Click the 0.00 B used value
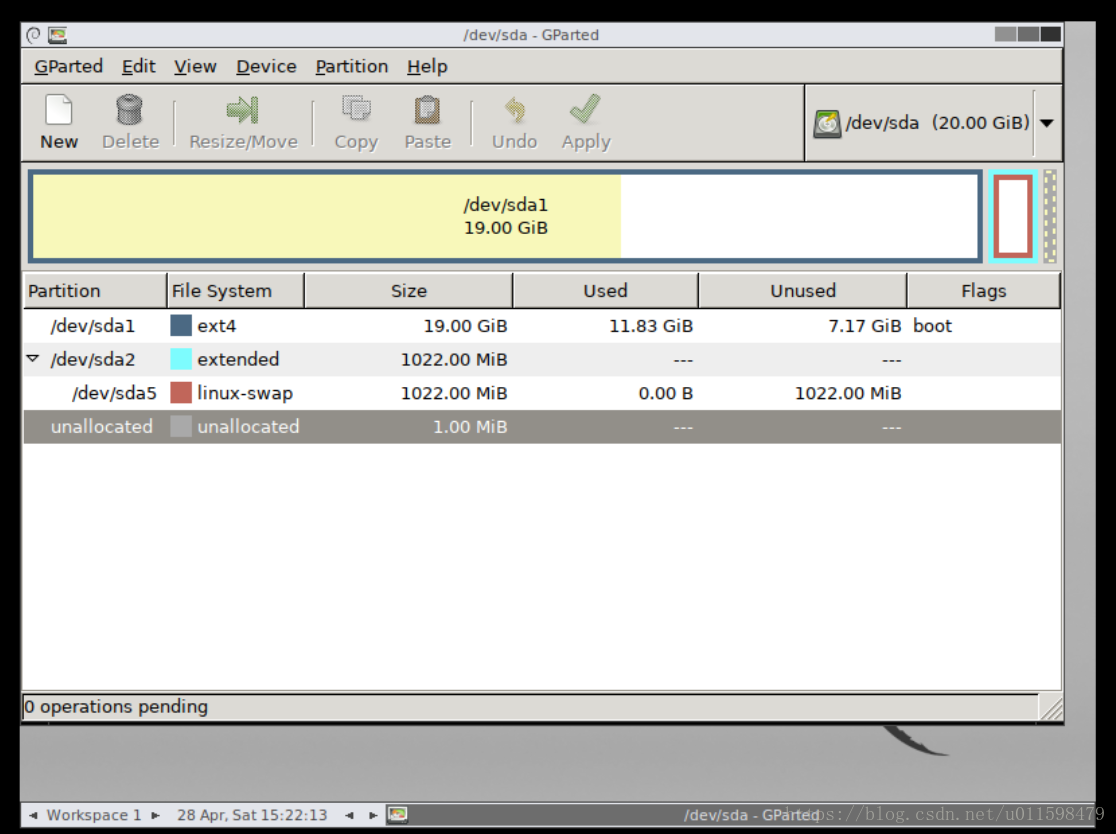Screen dimensions: 1116x834 (x=665, y=393)
